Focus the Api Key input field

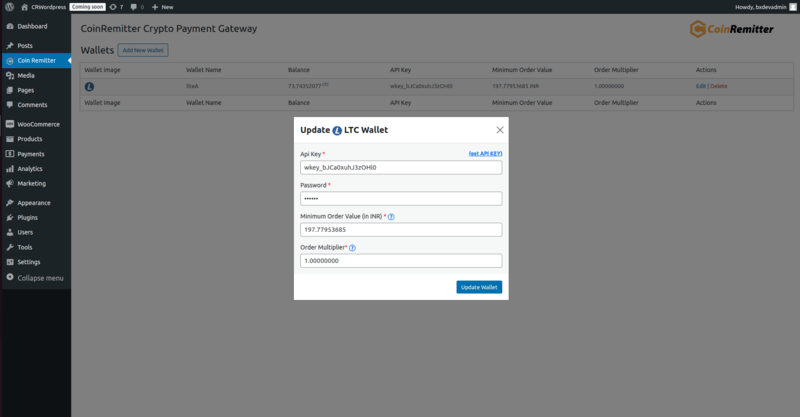[401, 167]
